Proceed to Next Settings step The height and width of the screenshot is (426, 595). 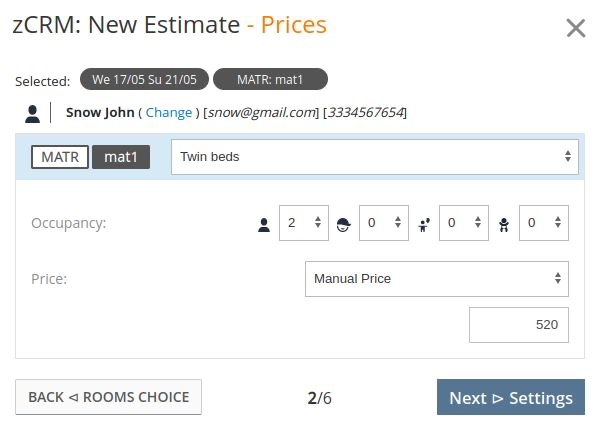[511, 397]
